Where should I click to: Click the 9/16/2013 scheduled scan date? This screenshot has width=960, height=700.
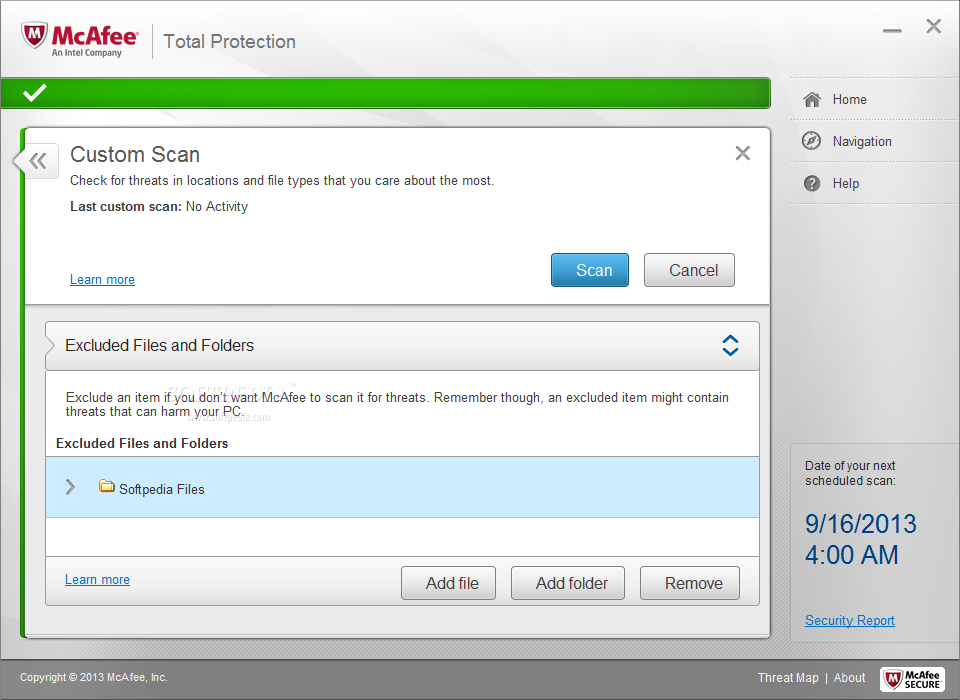click(x=860, y=524)
